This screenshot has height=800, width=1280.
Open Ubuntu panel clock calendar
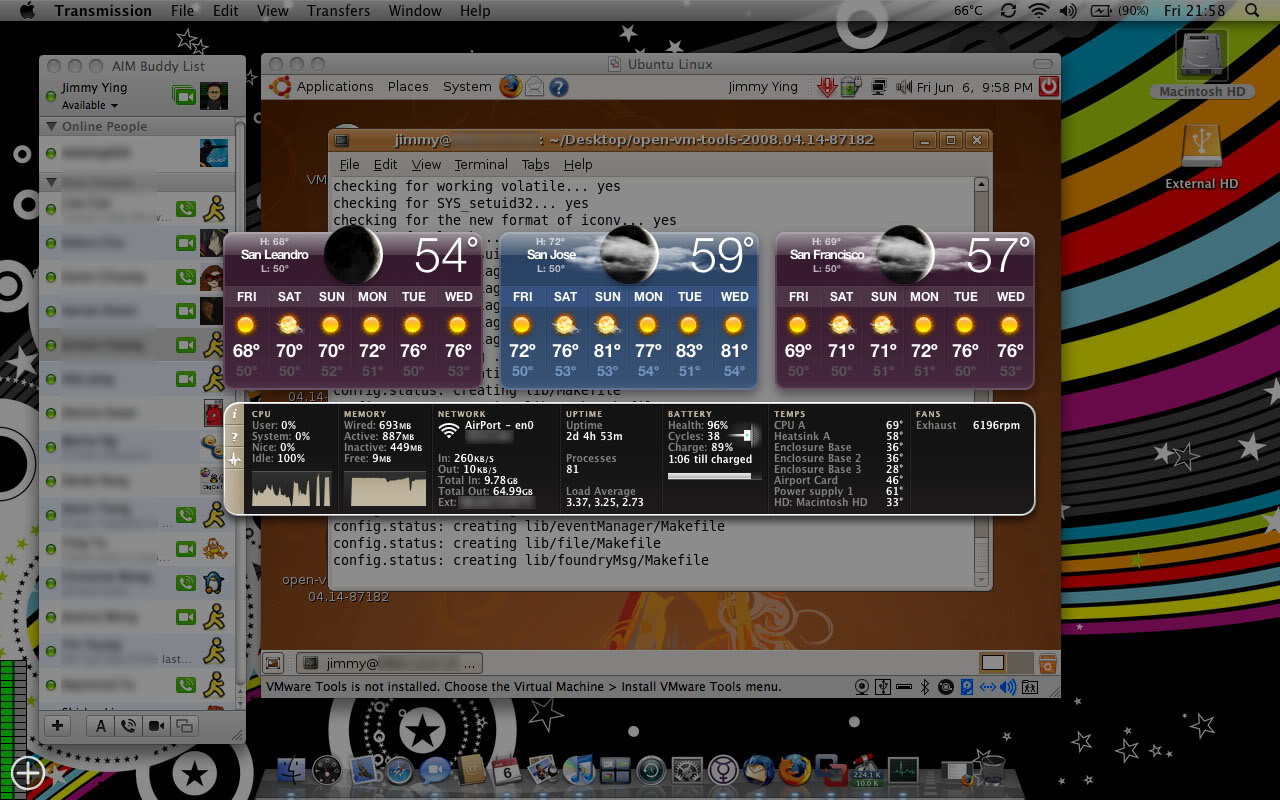(975, 87)
